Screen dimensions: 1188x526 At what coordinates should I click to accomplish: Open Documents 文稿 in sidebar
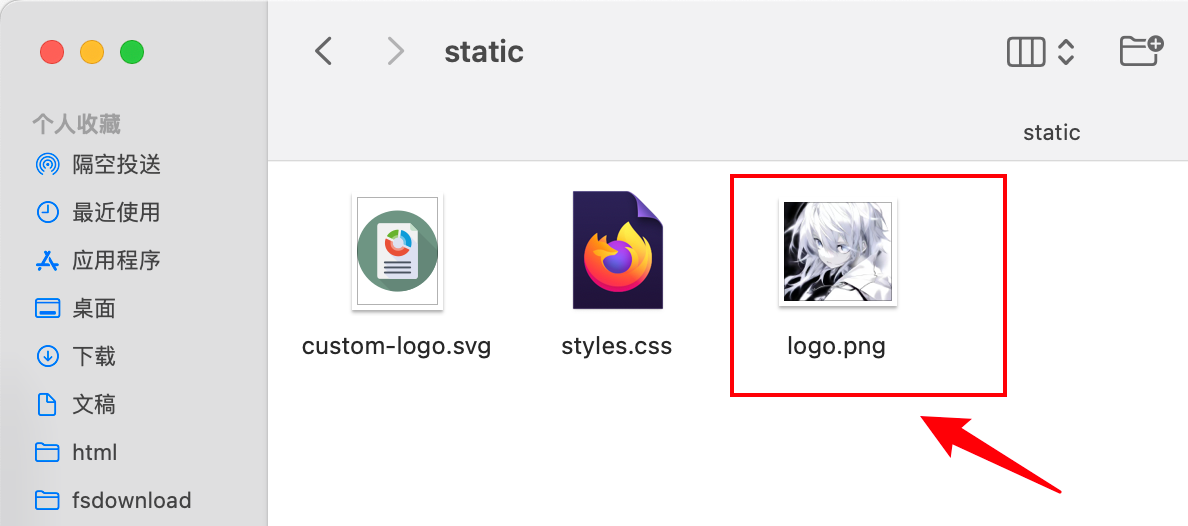pos(76,404)
